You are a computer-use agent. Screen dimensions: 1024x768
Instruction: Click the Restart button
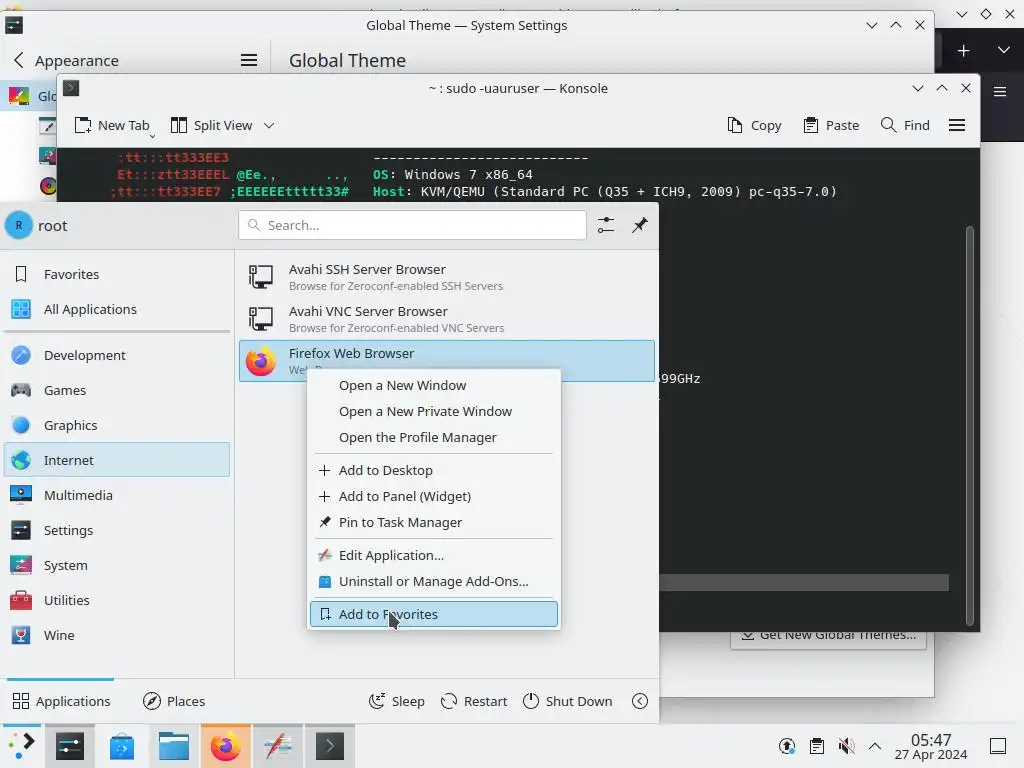pyautogui.click(x=474, y=701)
